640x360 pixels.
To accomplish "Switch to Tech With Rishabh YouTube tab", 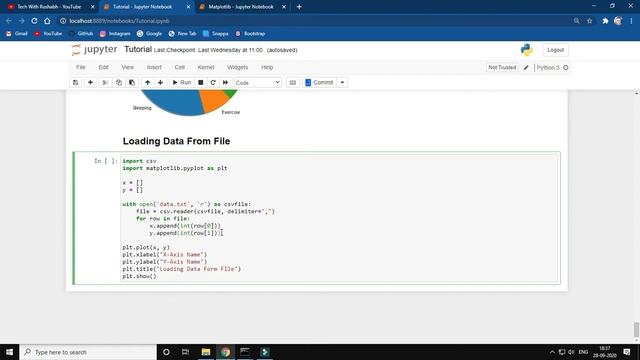I will 49,7.
